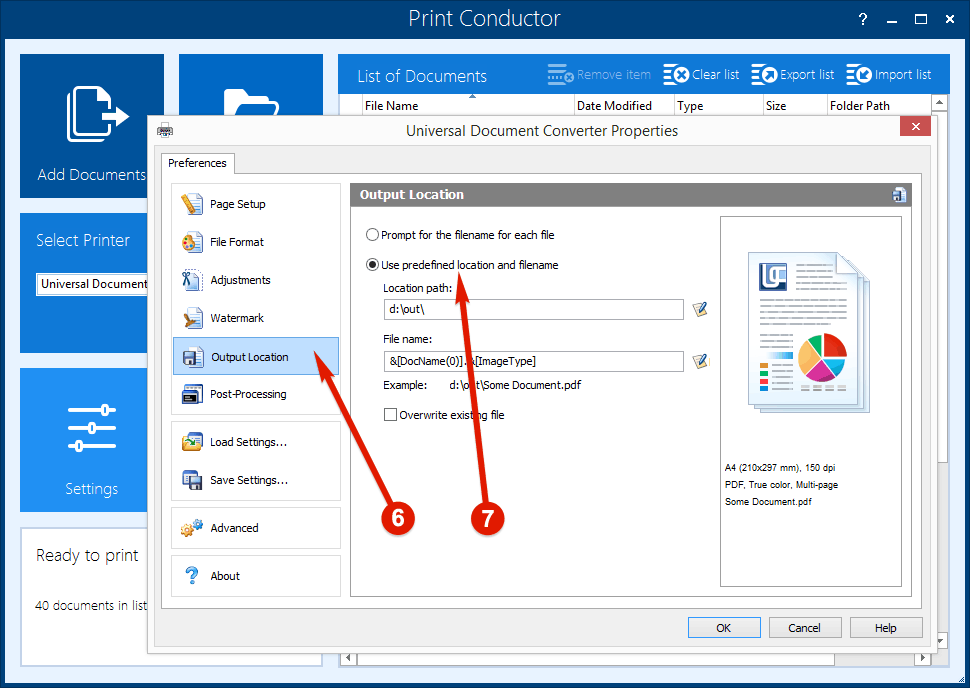Click save icon in Output Location header

899,195
